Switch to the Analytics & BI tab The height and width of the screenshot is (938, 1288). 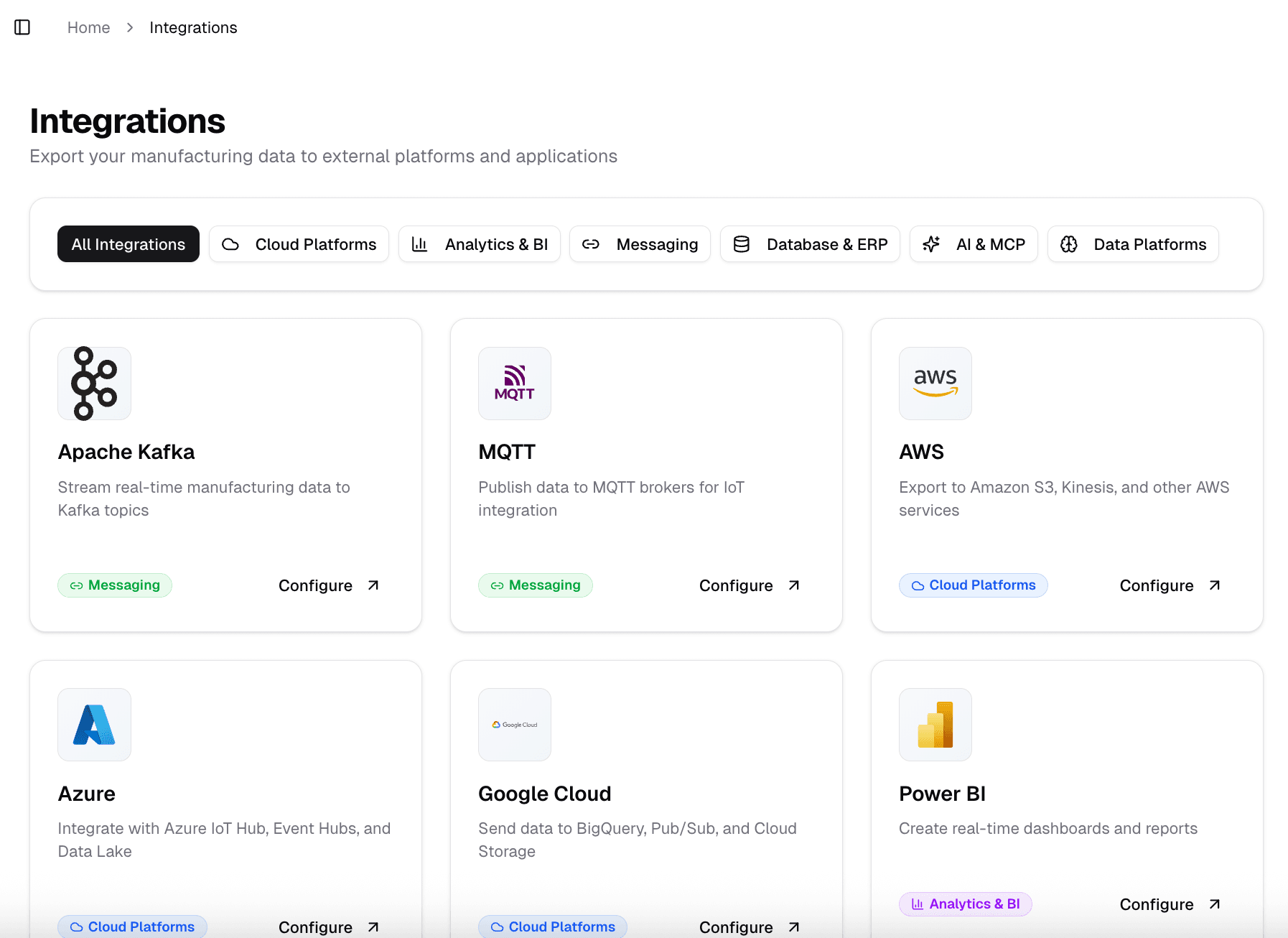coord(479,244)
